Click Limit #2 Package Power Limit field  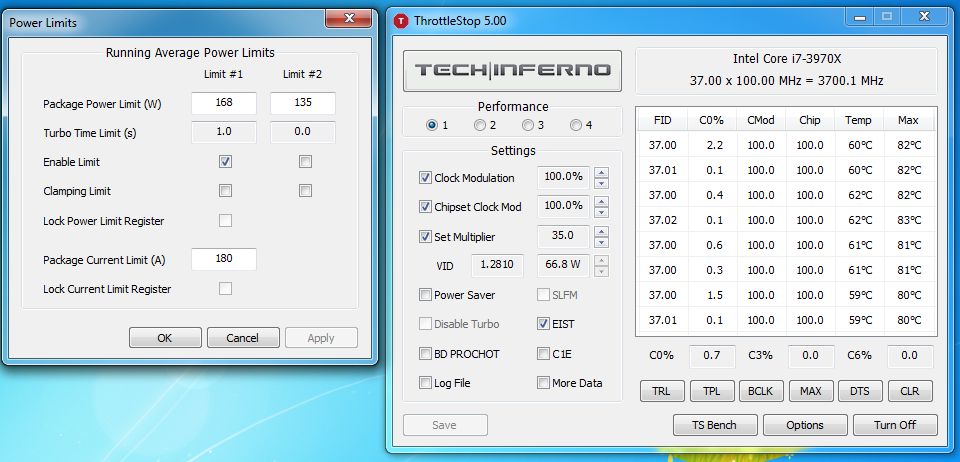point(303,103)
